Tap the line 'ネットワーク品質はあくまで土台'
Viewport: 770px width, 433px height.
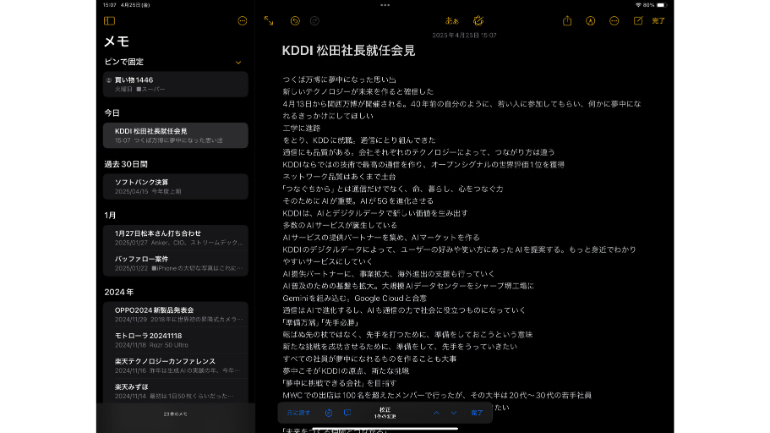pos(339,177)
